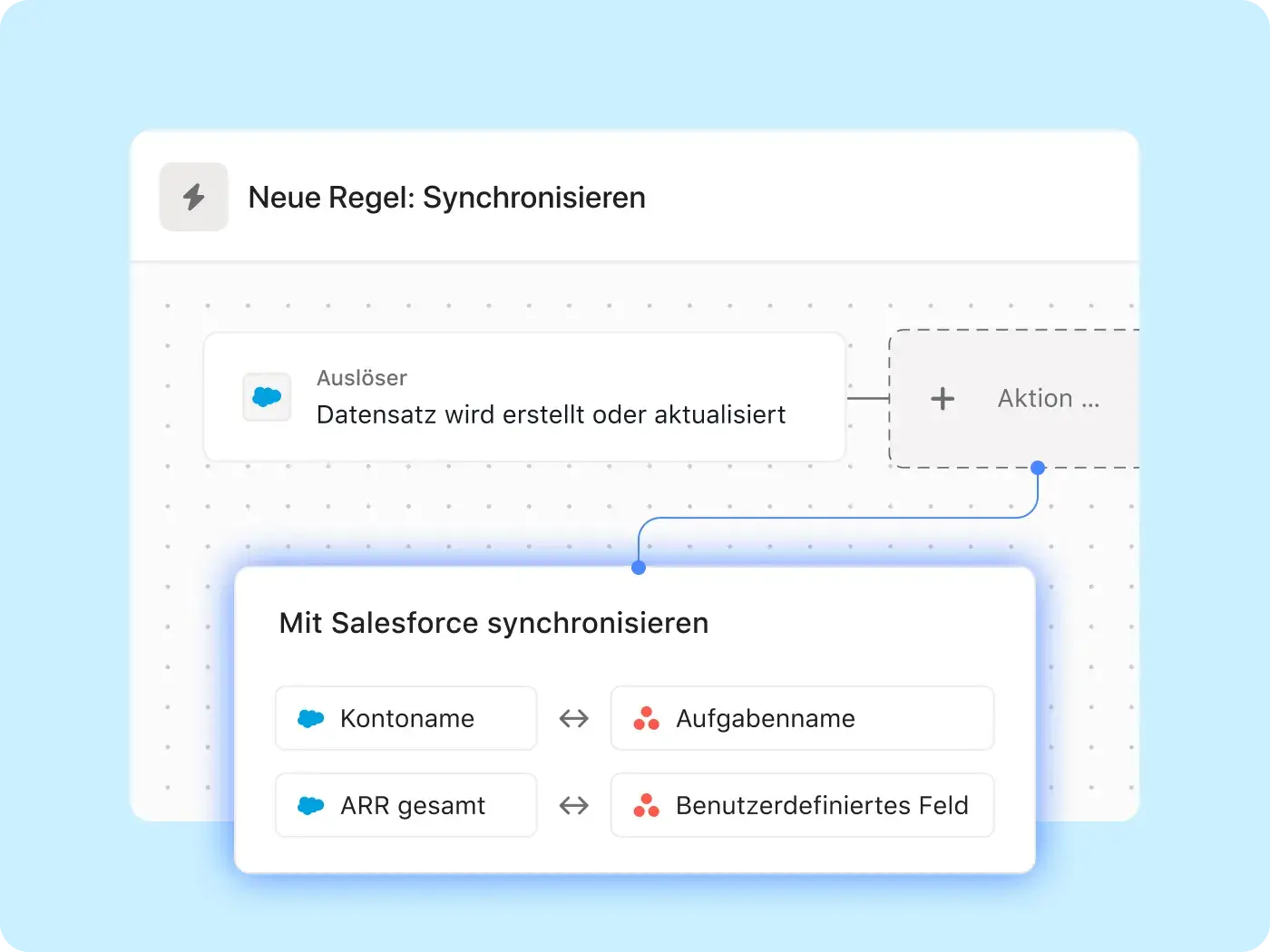Select the Kontoname field
Image resolution: width=1270 pixels, height=952 pixels.
pyautogui.click(x=406, y=718)
